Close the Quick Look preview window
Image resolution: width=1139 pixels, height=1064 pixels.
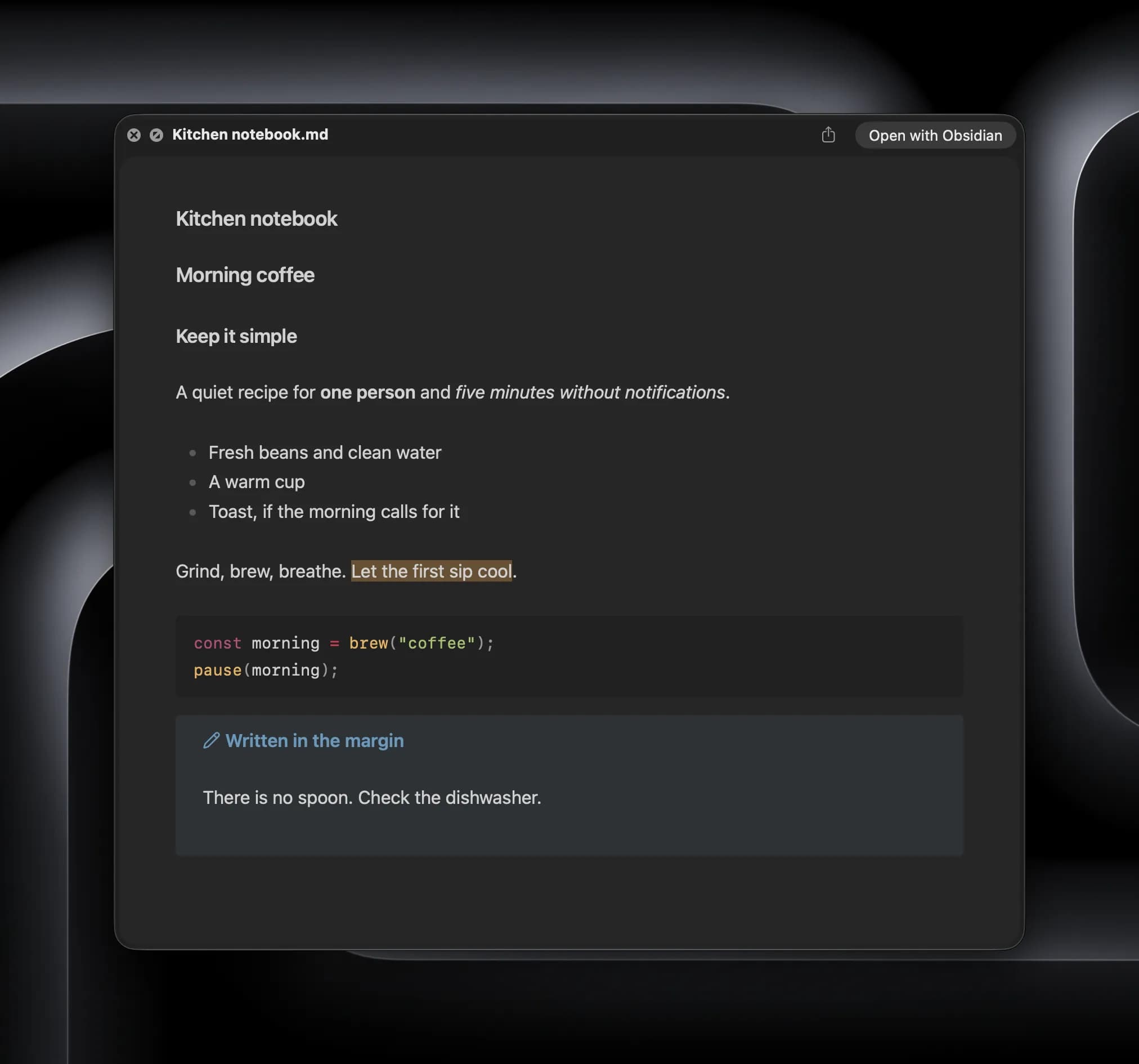[133, 135]
